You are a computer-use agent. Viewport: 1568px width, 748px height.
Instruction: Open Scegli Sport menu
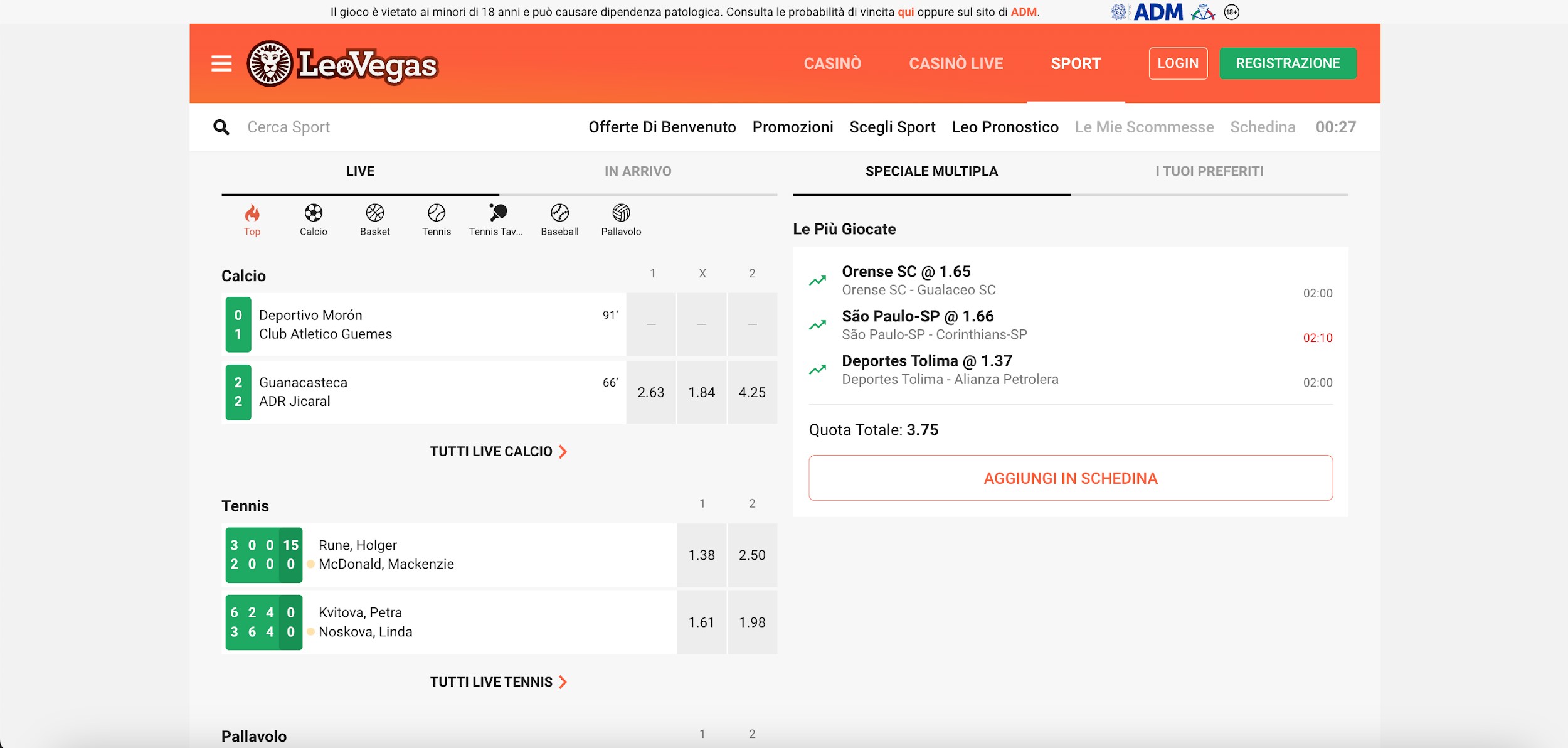point(892,127)
